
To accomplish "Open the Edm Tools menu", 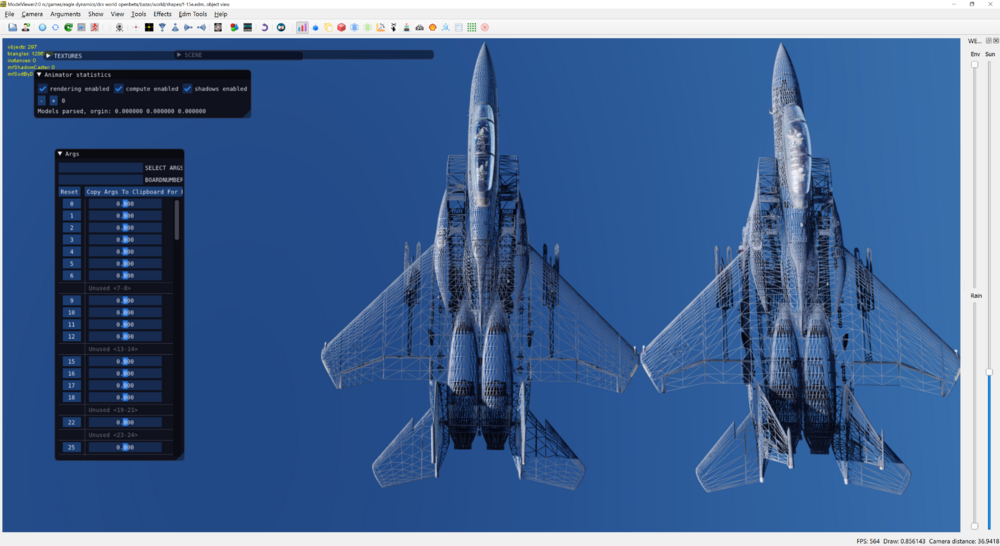I will pyautogui.click(x=193, y=14).
